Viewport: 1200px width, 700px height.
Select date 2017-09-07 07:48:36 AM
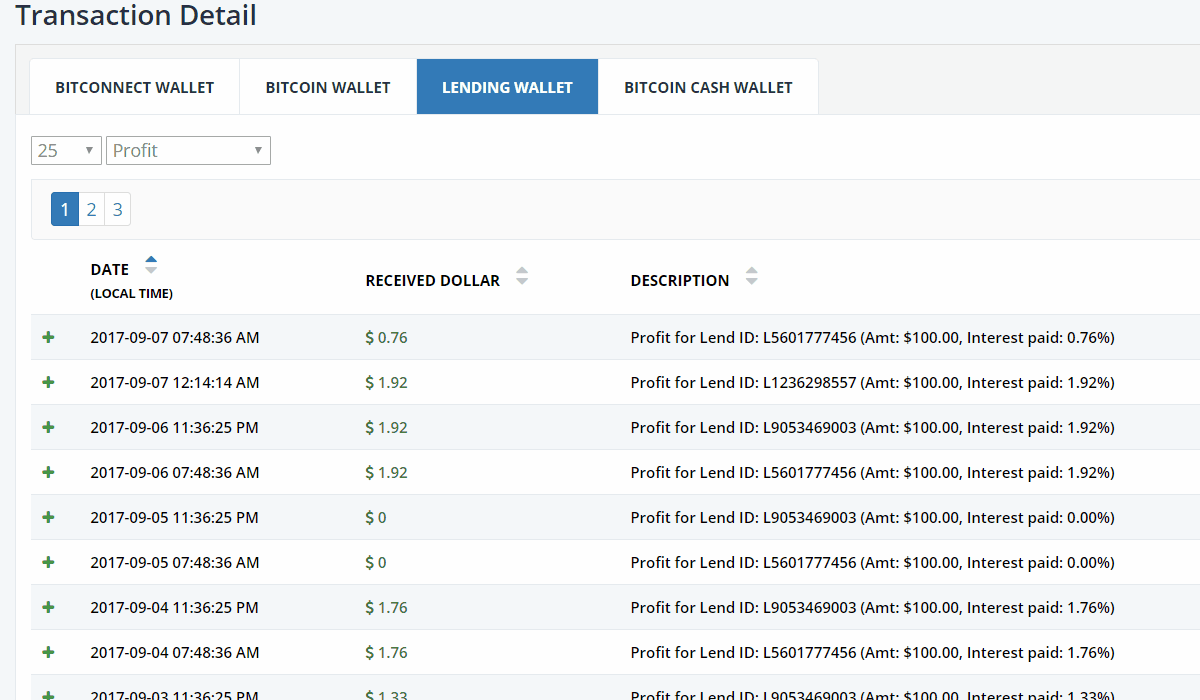click(175, 338)
